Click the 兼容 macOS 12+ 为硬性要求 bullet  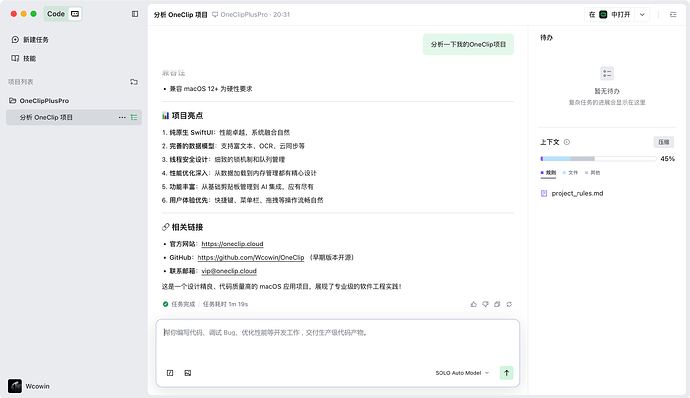(211, 89)
